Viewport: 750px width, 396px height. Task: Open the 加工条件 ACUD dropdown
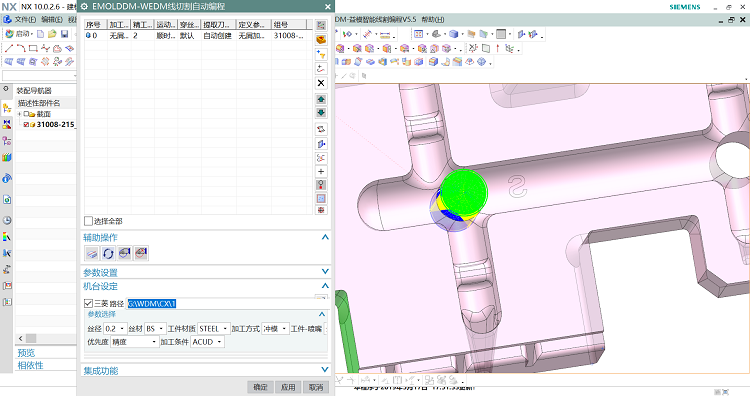point(208,342)
